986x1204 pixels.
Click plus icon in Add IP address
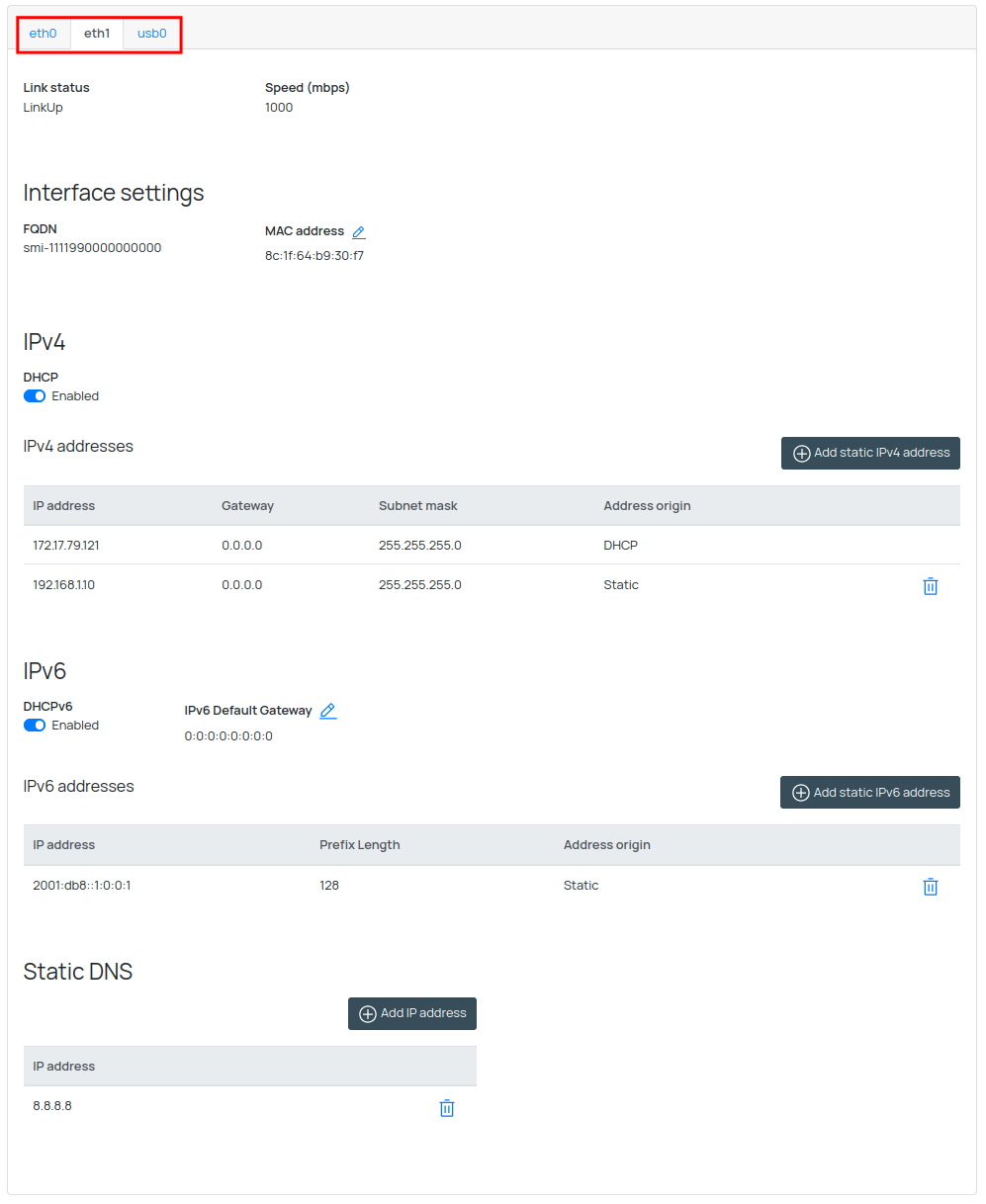click(368, 1014)
